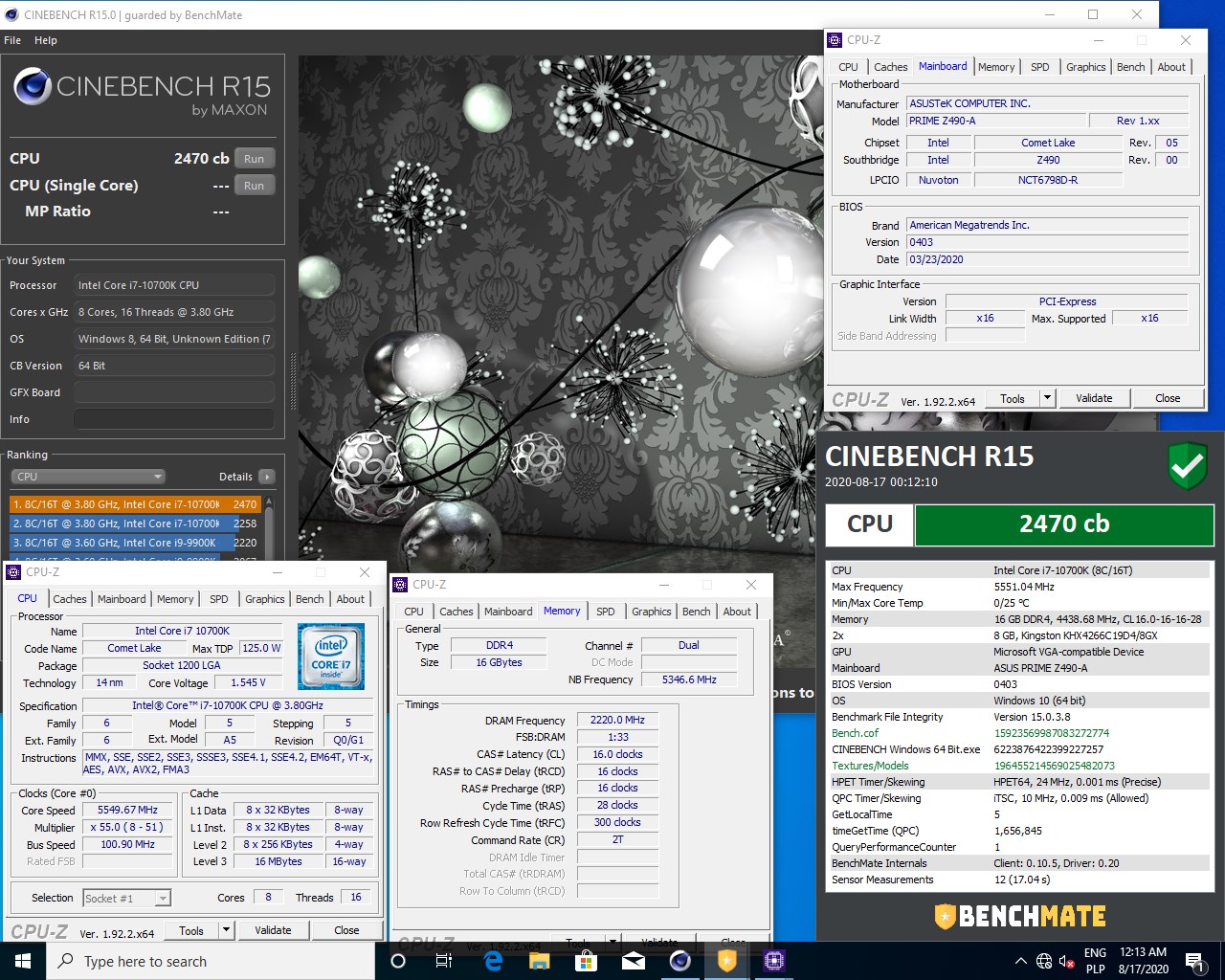This screenshot has width=1225, height=980.
Task: Open Tools dropdown arrow in CPU-Z Processor window
Action: pyautogui.click(x=226, y=930)
